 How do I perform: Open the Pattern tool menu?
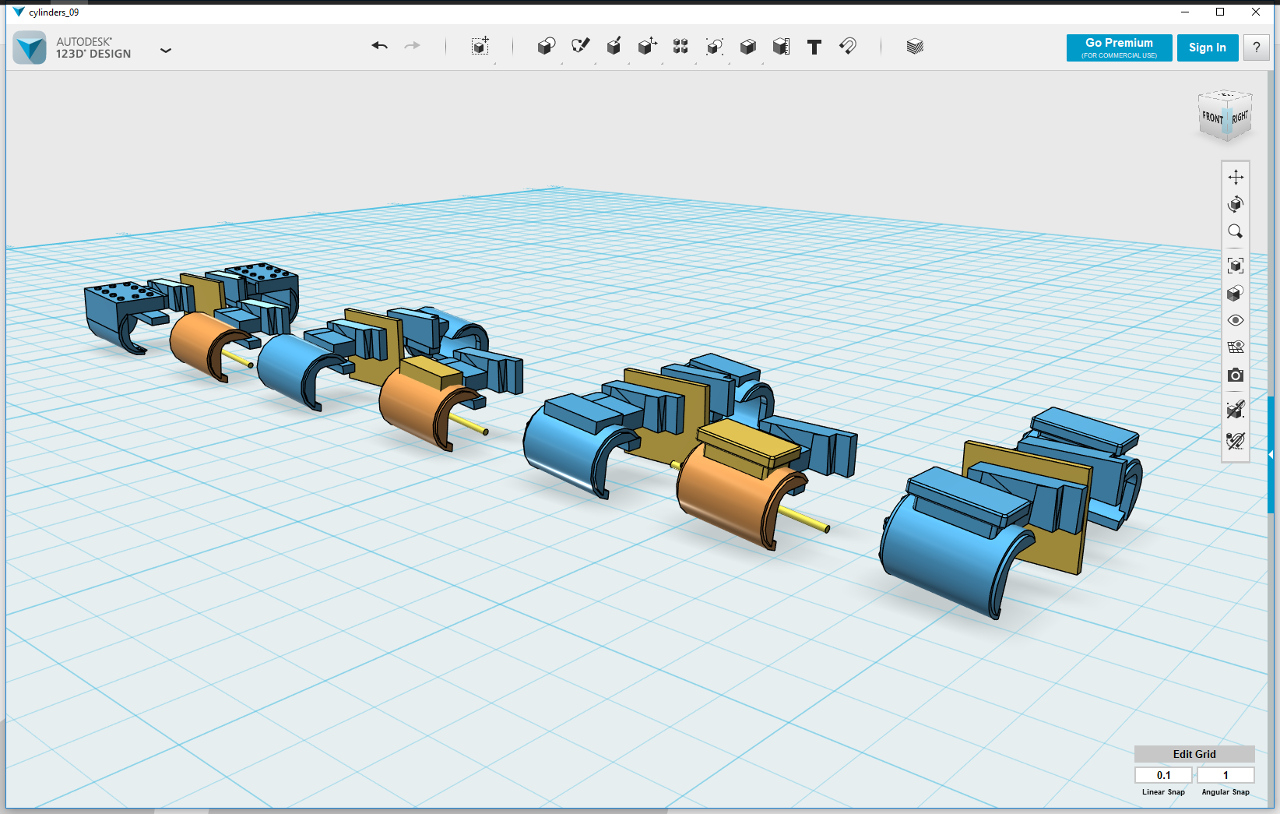[681, 46]
